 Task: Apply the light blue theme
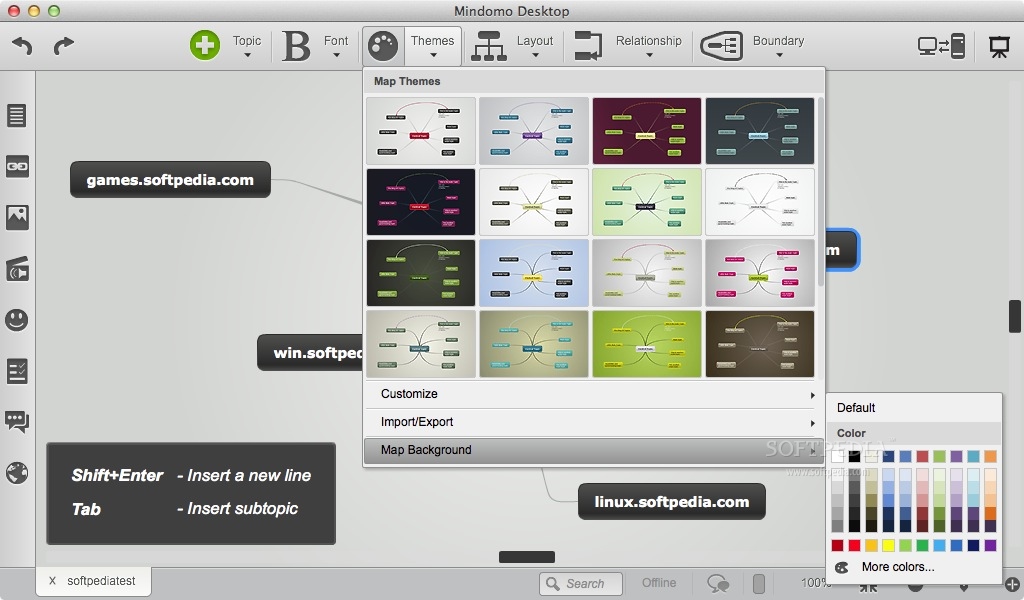(534, 272)
